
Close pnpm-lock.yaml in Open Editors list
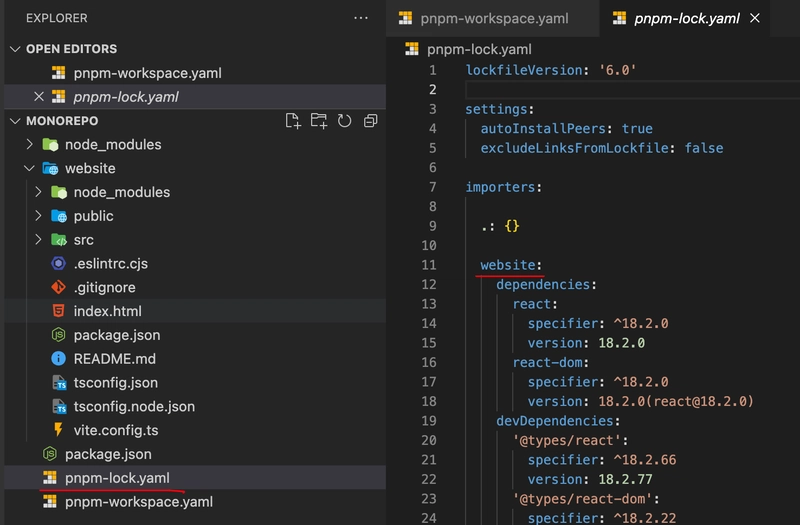pyautogui.click(x=39, y=96)
